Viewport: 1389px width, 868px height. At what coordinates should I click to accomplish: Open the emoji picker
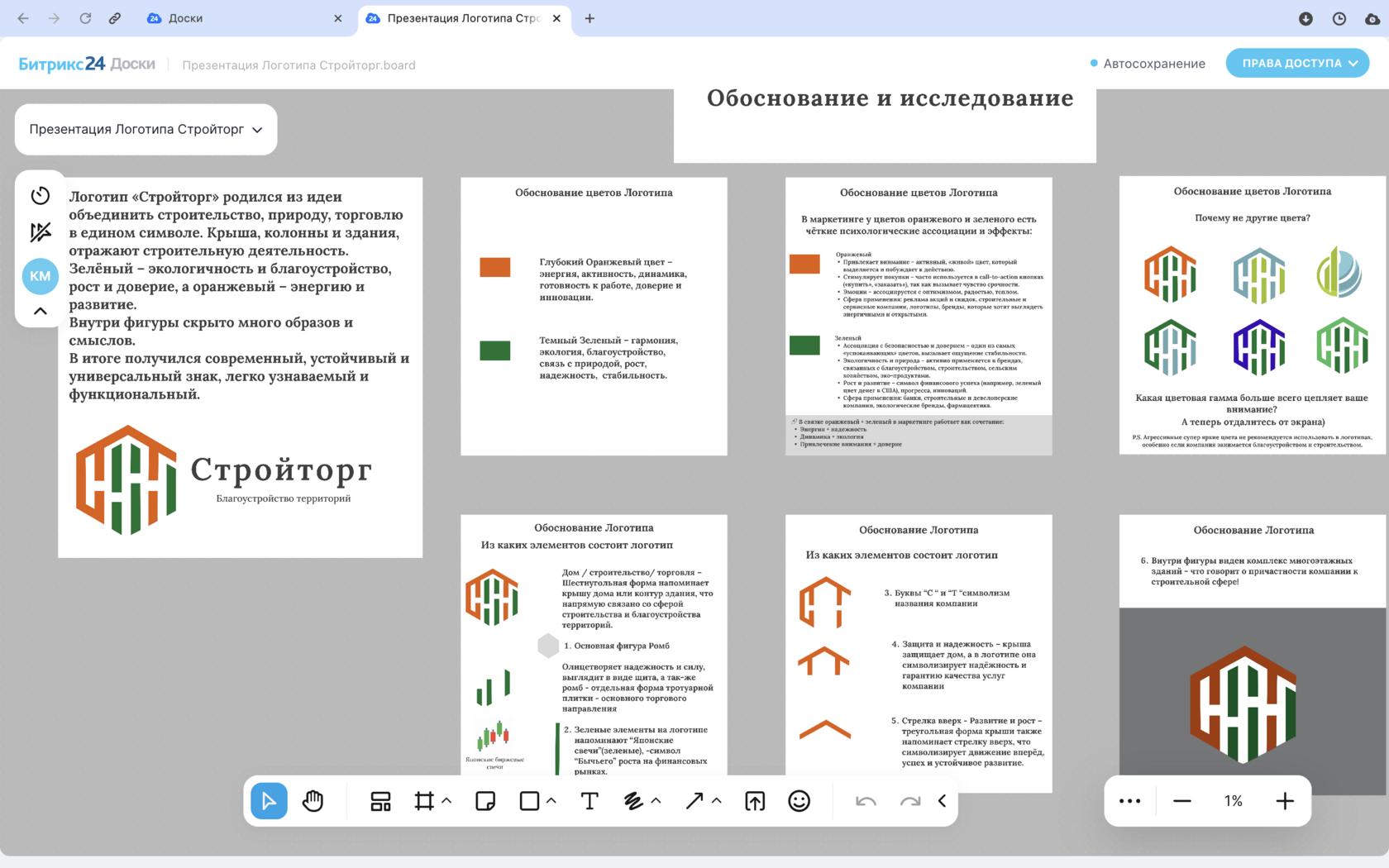coord(799,801)
